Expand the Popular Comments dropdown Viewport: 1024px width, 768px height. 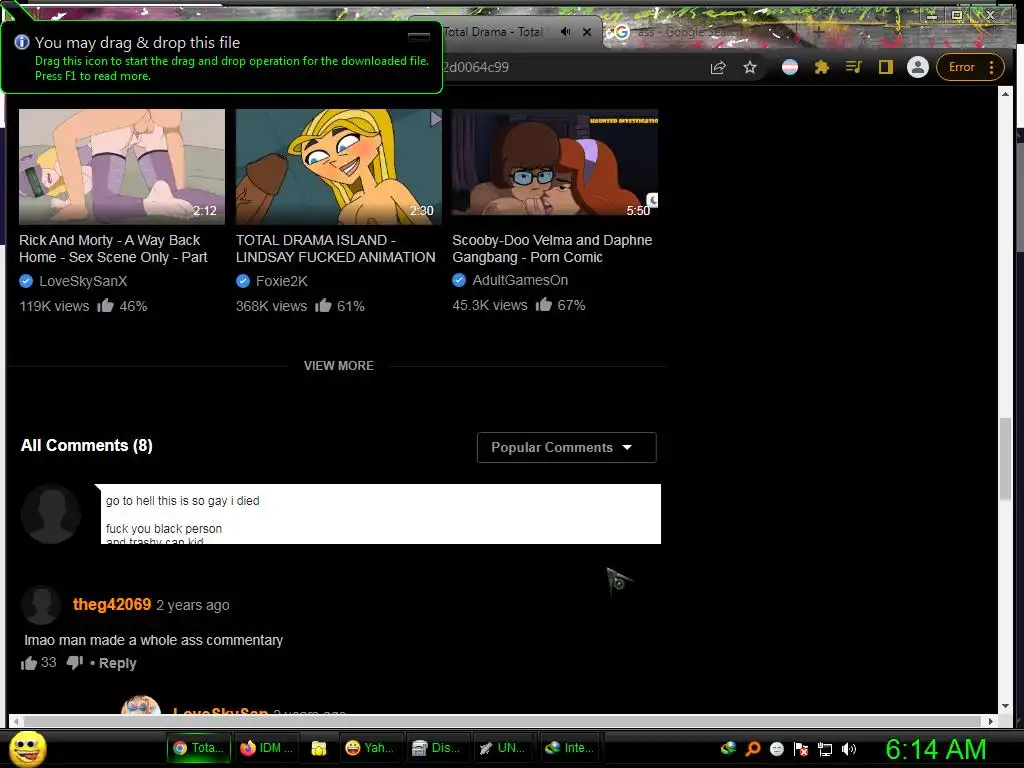click(x=566, y=447)
